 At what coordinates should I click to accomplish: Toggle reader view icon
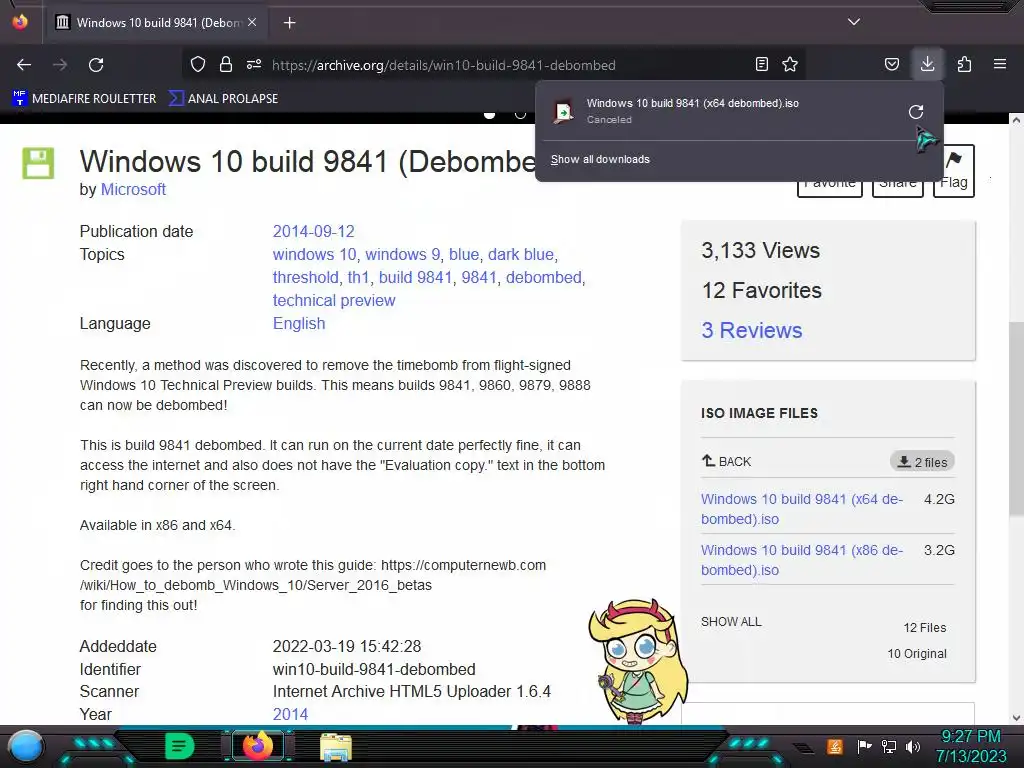761,64
